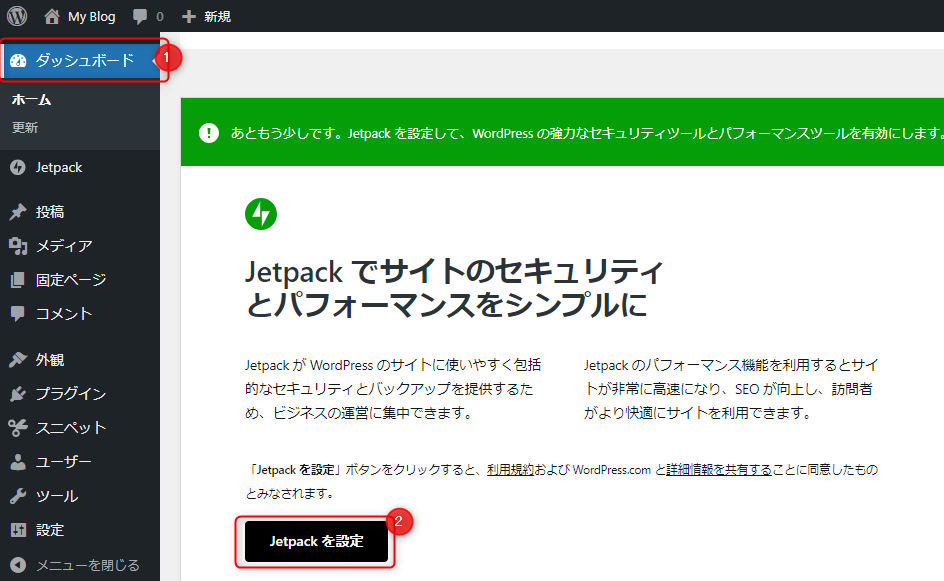
Task: Click the home icon beside My Blog
Action: pos(52,16)
